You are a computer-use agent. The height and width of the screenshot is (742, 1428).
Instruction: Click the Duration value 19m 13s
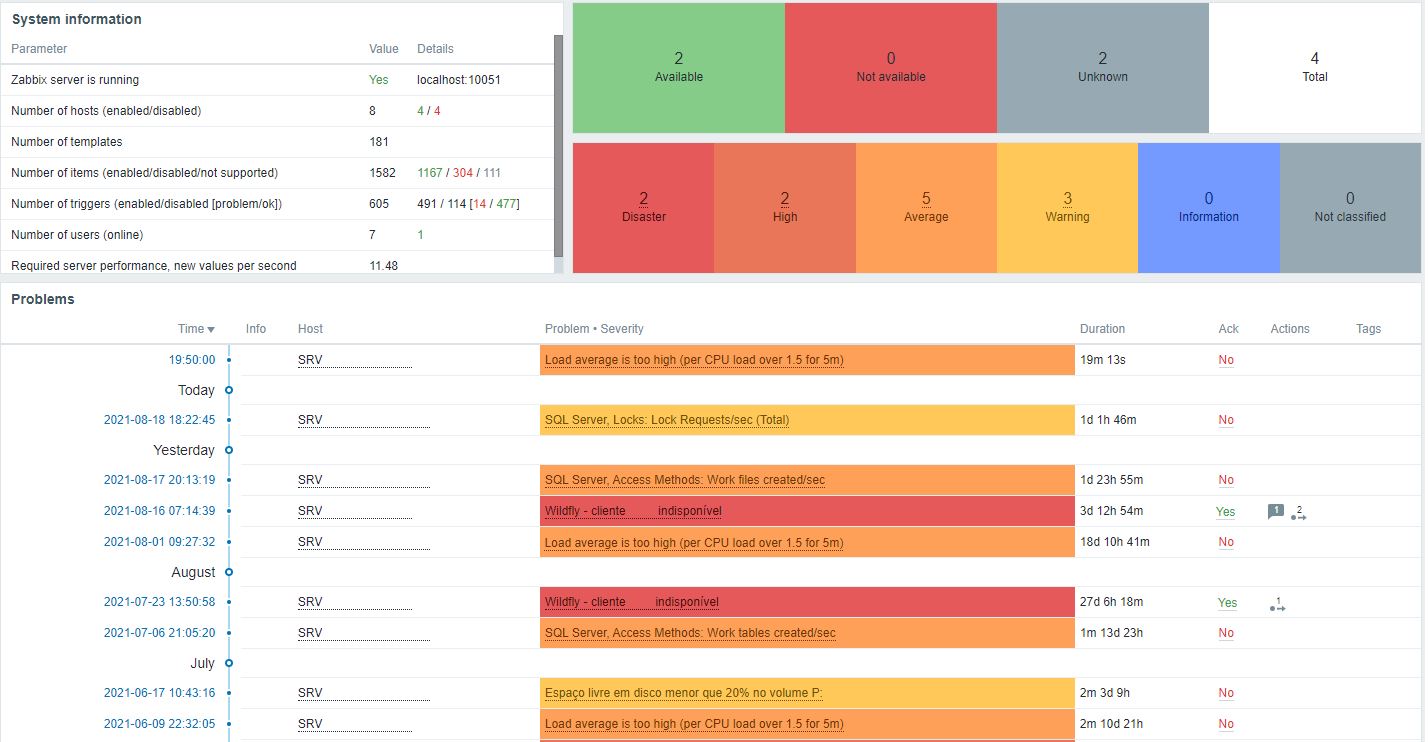(1103, 360)
